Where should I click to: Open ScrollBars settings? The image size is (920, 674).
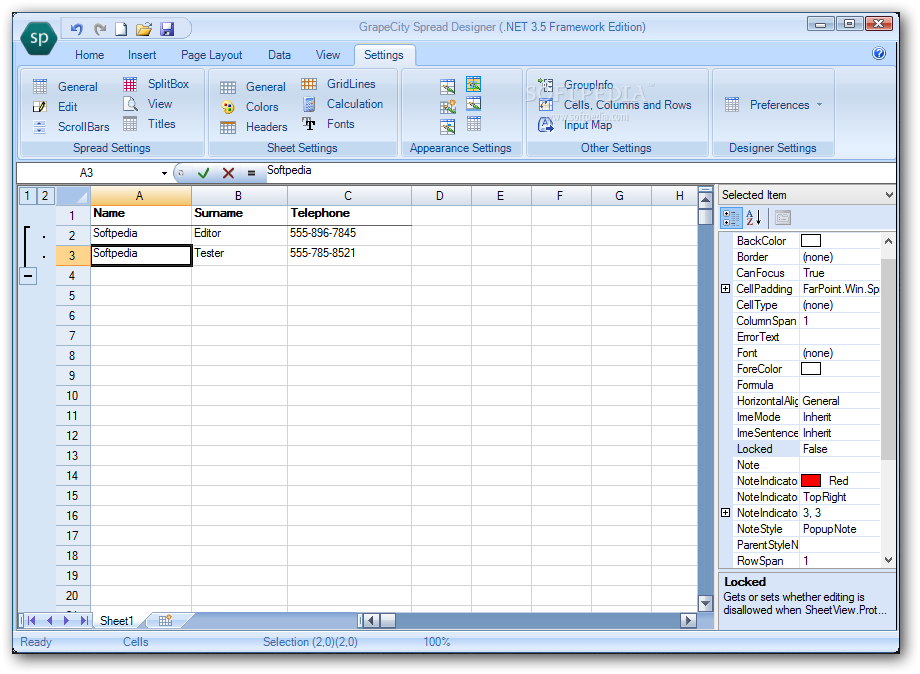point(71,127)
